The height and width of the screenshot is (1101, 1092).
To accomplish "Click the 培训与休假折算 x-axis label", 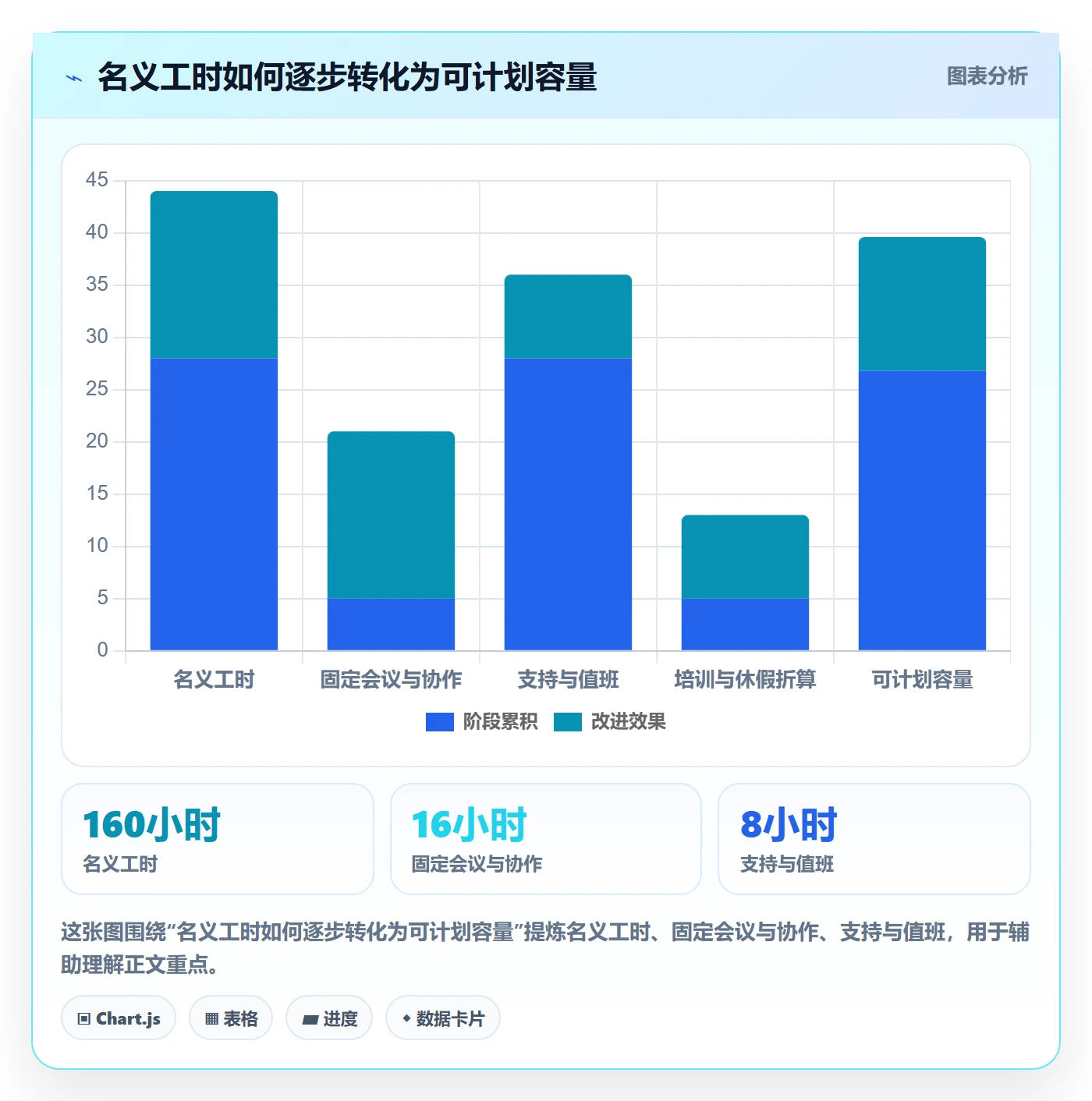I will click(745, 680).
